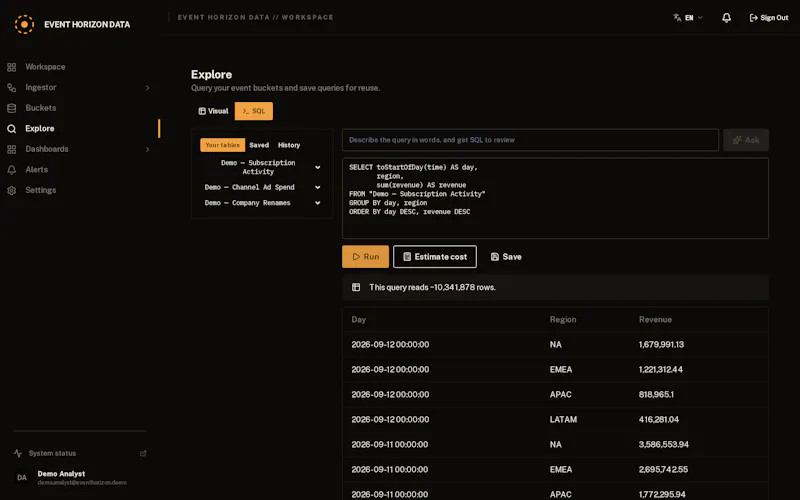
Task: Click the Ingestor sidebar icon
Action: 12,88
